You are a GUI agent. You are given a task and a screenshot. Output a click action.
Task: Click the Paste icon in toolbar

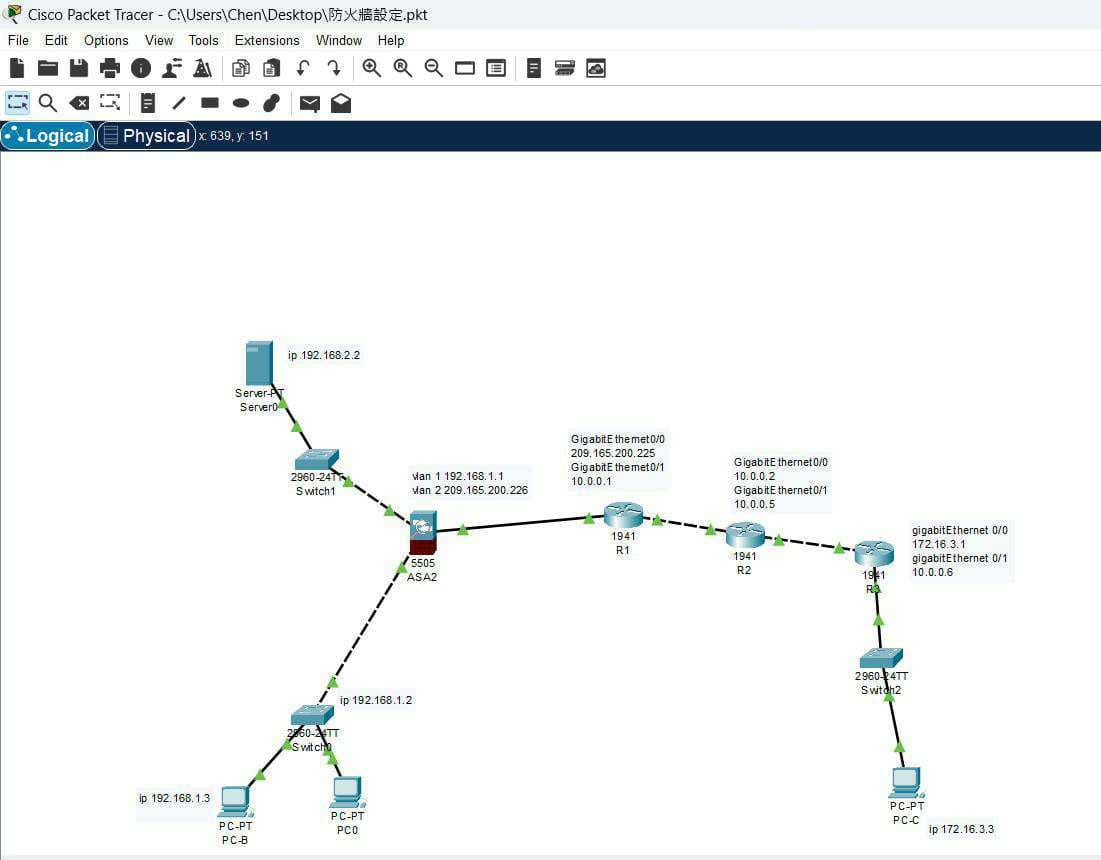[x=271, y=68]
